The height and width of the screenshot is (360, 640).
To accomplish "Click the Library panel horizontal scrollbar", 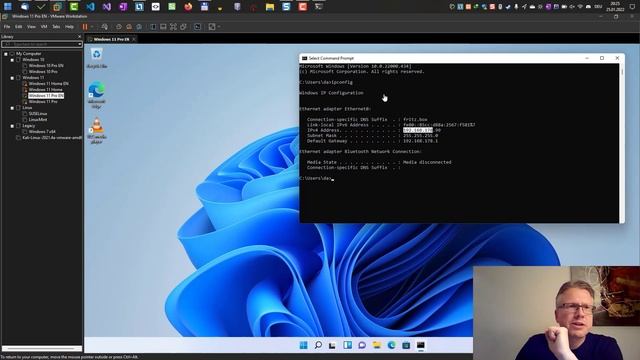I will pyautogui.click(x=42, y=349).
